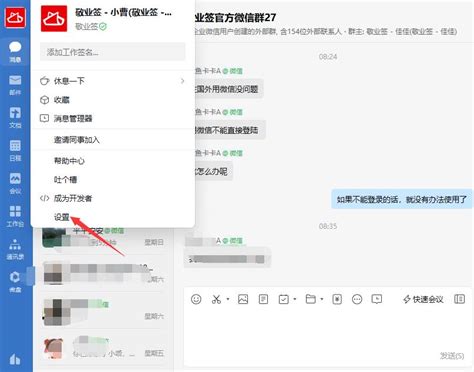Screen dimensions: 474x372
Task: Click the building icon at sidebar bottom
Action: (x=15, y=359)
